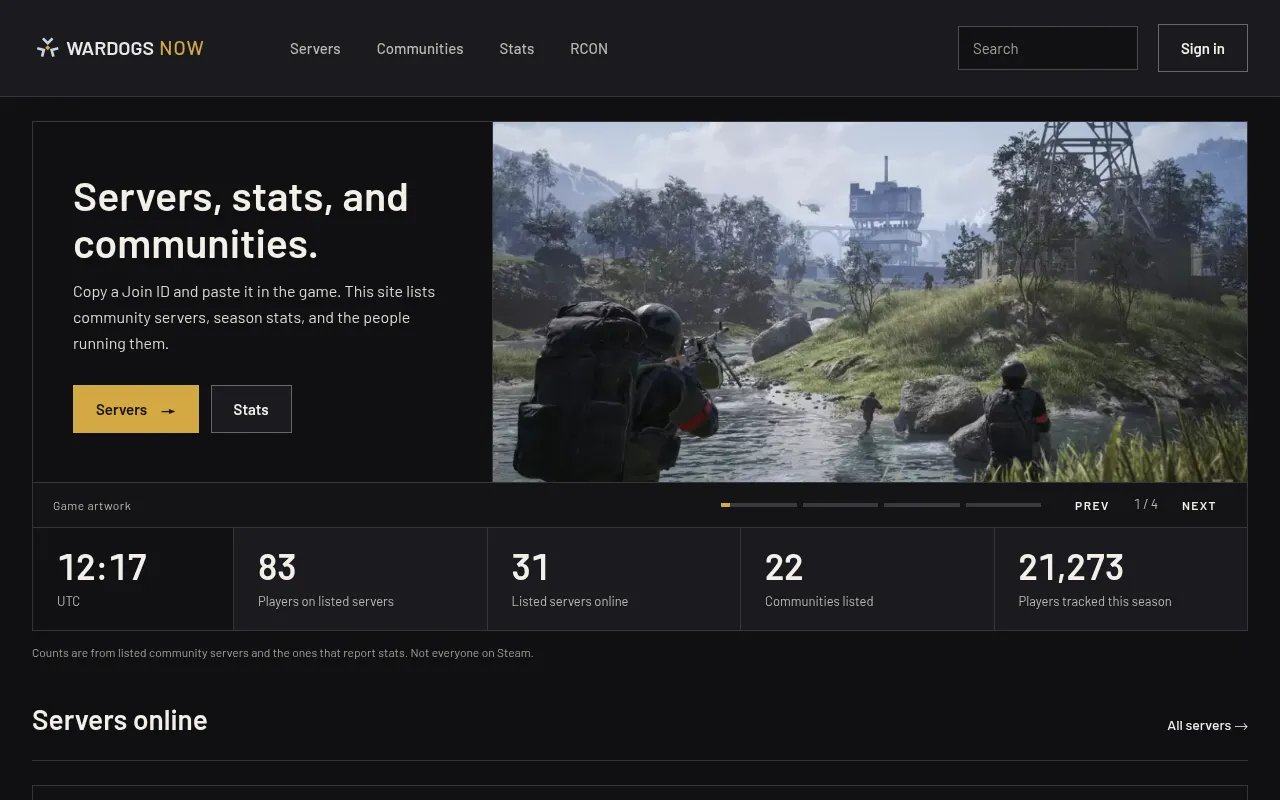Screen dimensions: 1280x800
Task: Click the 12:17 UTC clock value
Action: 102,568
